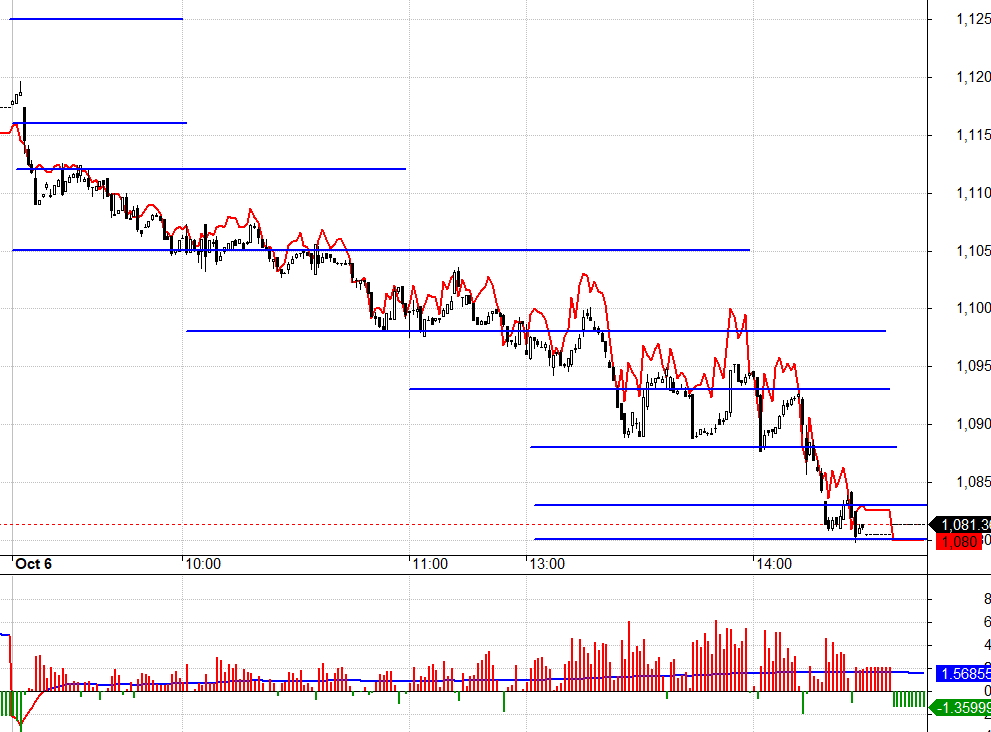Image resolution: width=991 pixels, height=732 pixels.
Task: Select the 13:00 time axis label
Action: [547, 564]
